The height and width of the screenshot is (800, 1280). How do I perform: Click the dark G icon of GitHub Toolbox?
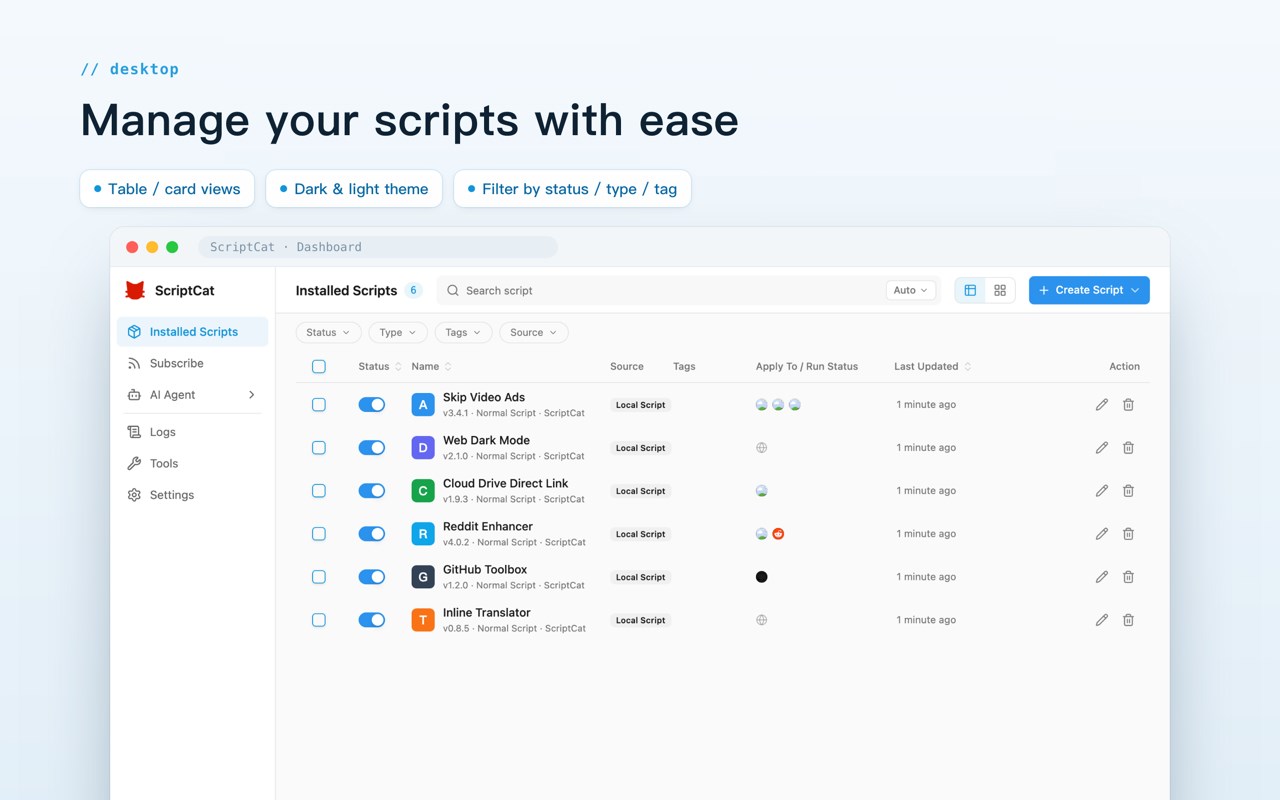pos(423,577)
